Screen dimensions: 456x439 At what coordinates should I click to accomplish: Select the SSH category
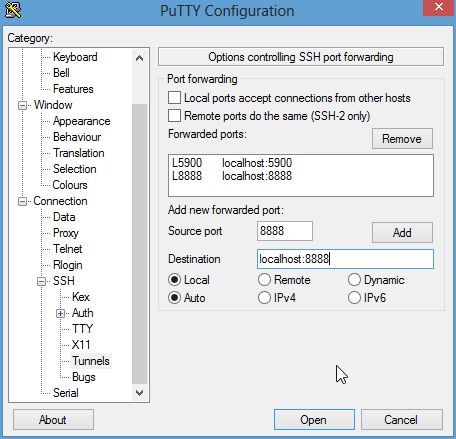64,281
